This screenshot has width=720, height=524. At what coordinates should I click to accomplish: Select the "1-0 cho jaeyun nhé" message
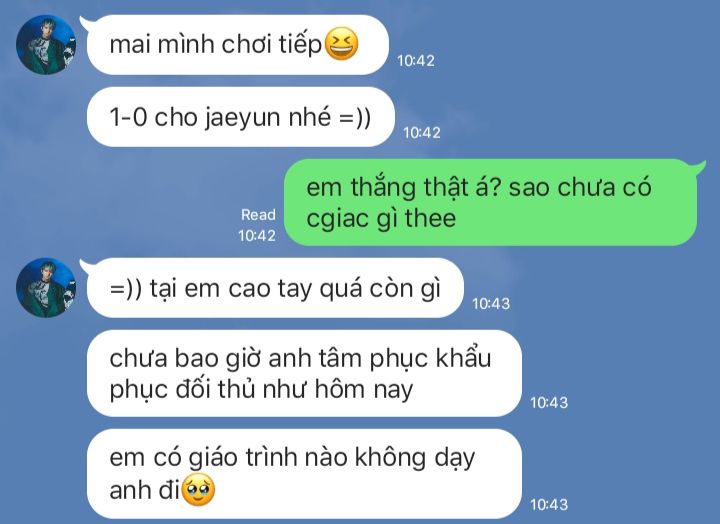(x=241, y=117)
